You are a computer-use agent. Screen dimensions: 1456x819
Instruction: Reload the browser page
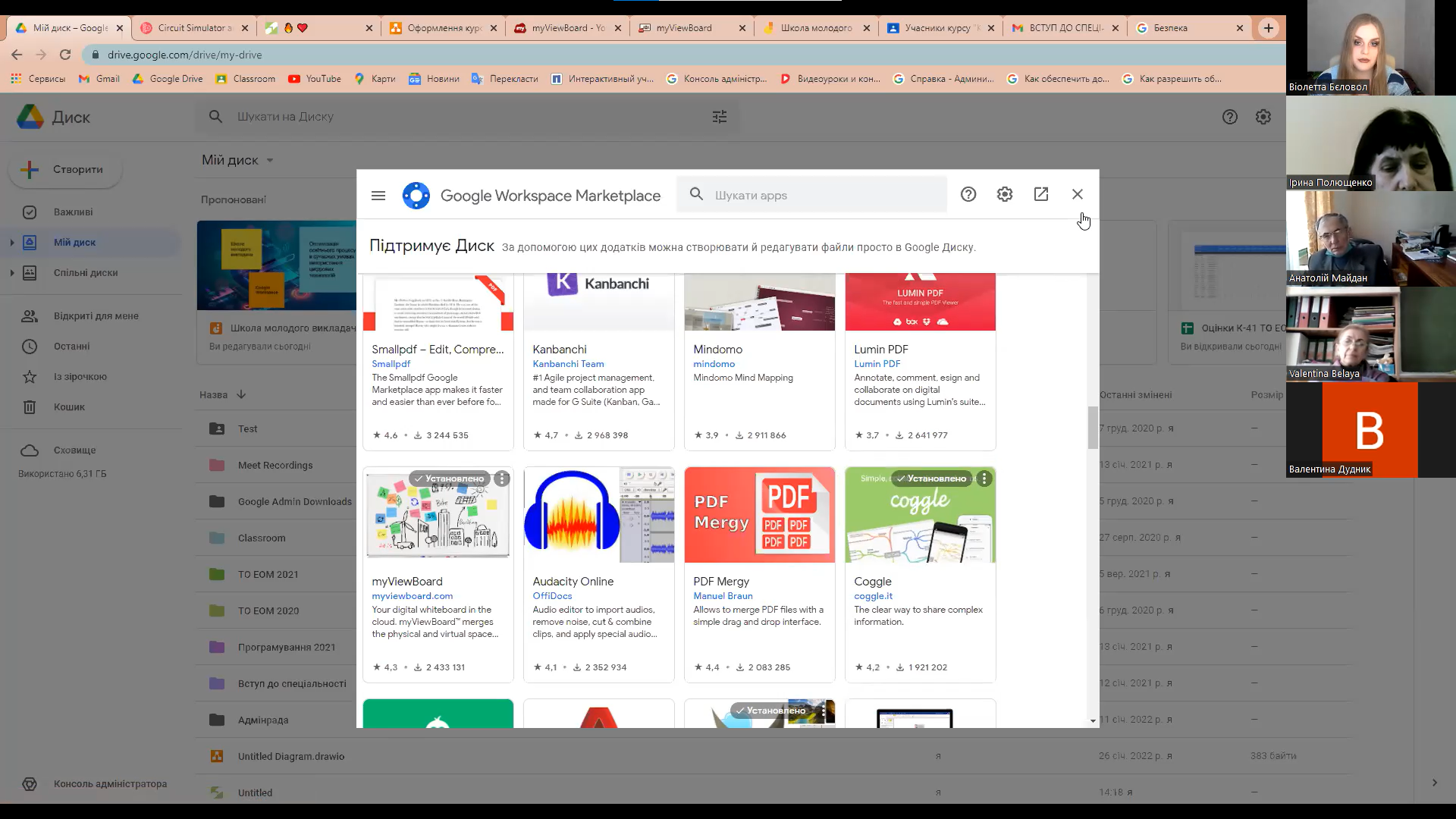(x=65, y=55)
